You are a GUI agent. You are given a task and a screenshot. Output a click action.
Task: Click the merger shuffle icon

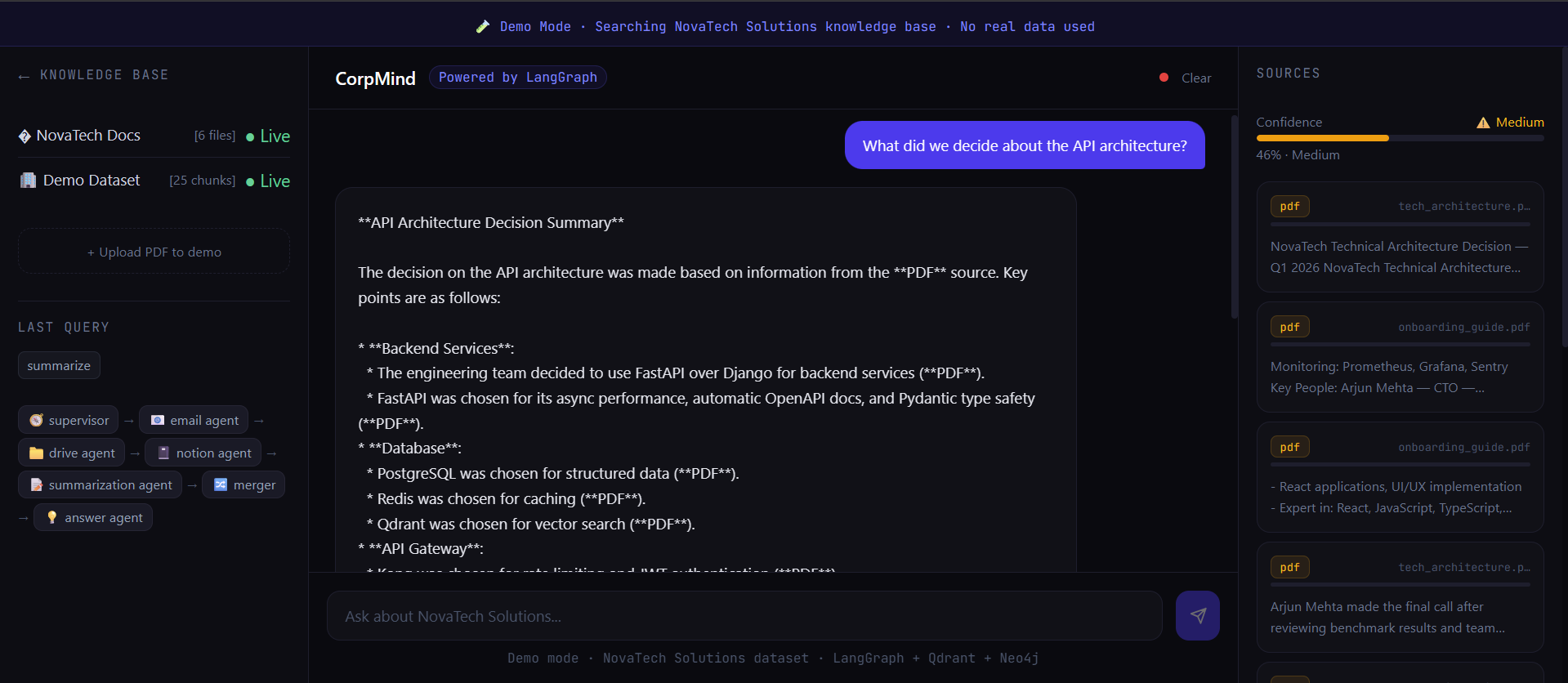pos(221,484)
